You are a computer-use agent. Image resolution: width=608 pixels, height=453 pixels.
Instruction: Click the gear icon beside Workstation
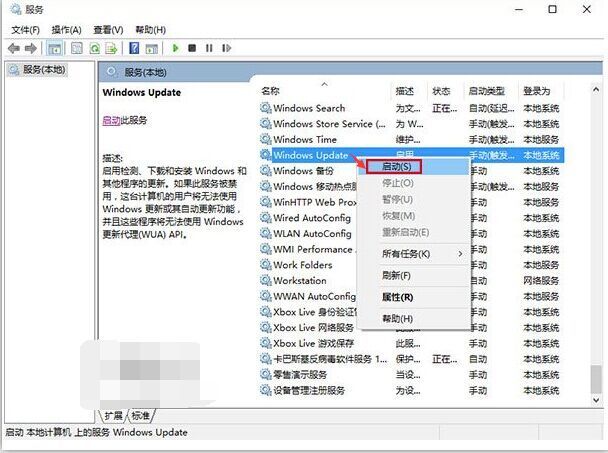tap(266, 280)
